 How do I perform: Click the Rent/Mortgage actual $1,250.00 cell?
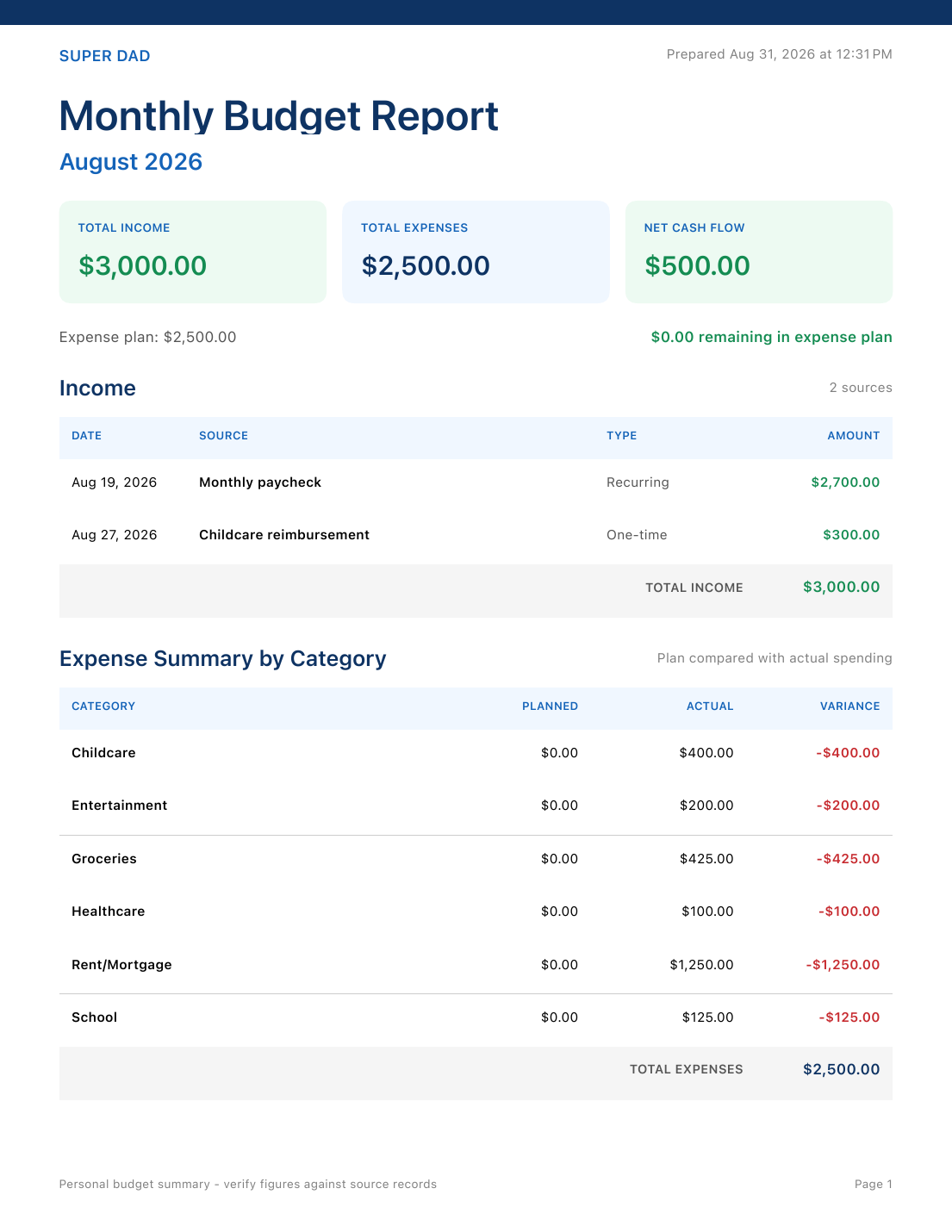(x=701, y=965)
